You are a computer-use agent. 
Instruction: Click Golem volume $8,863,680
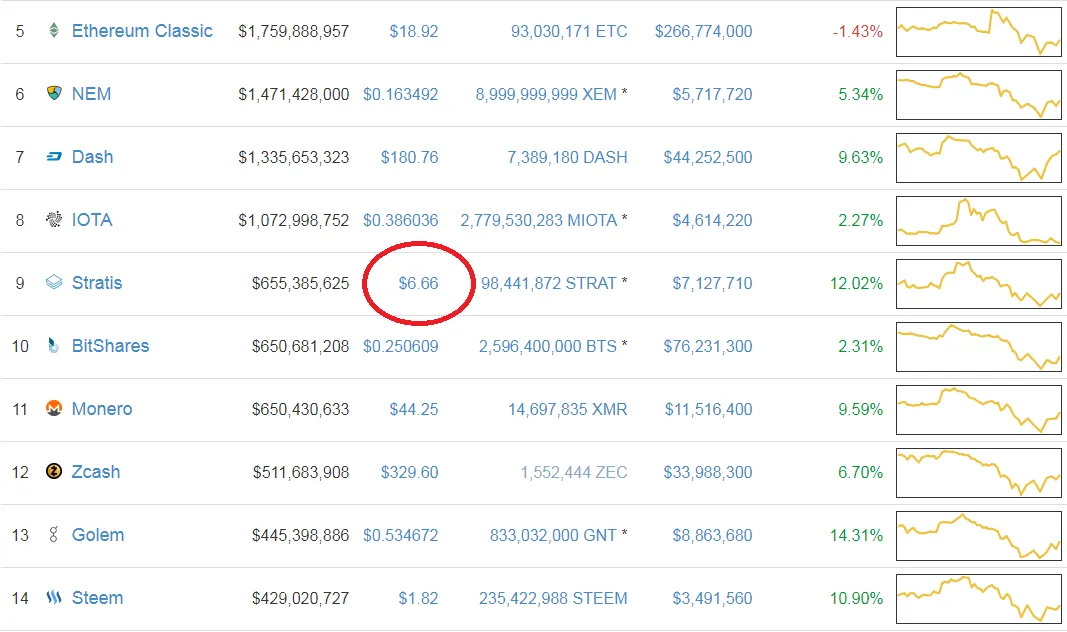pyautogui.click(x=712, y=535)
